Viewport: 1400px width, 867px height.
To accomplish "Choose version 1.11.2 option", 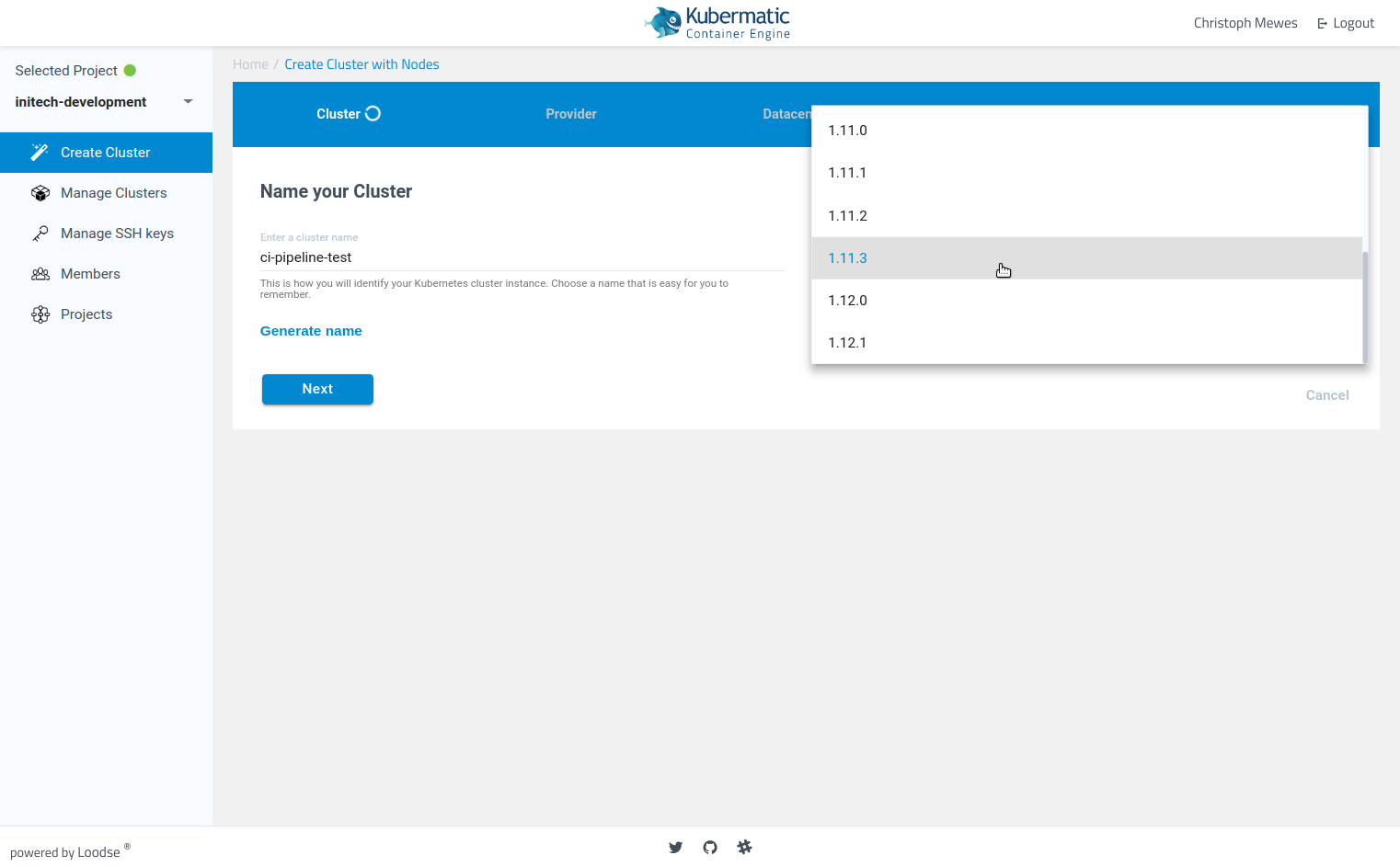I will (1087, 216).
